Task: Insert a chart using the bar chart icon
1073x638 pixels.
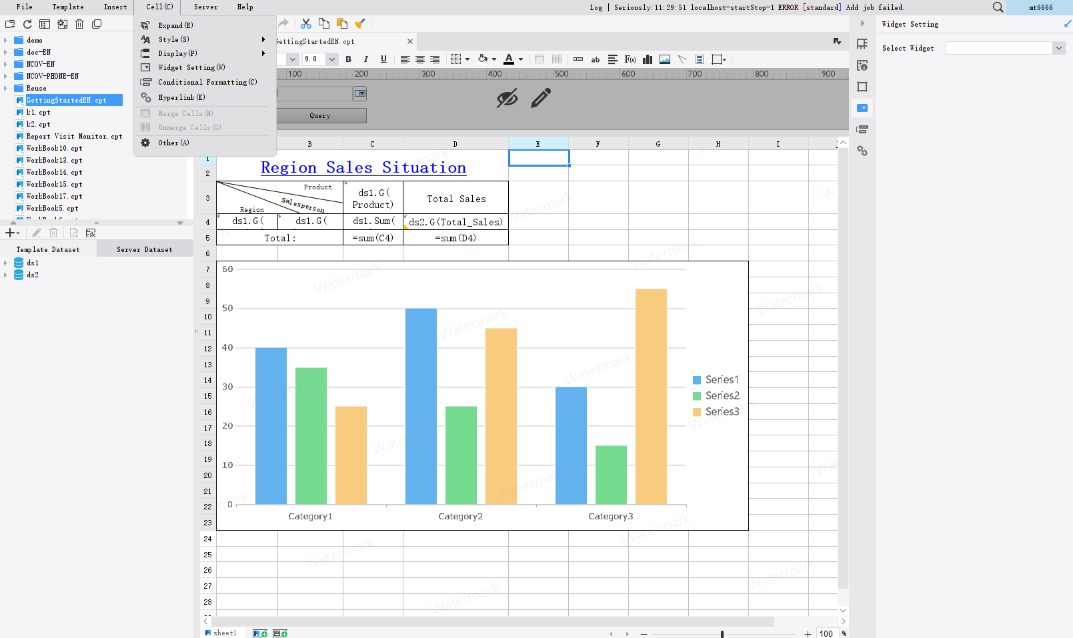Action: pos(647,60)
